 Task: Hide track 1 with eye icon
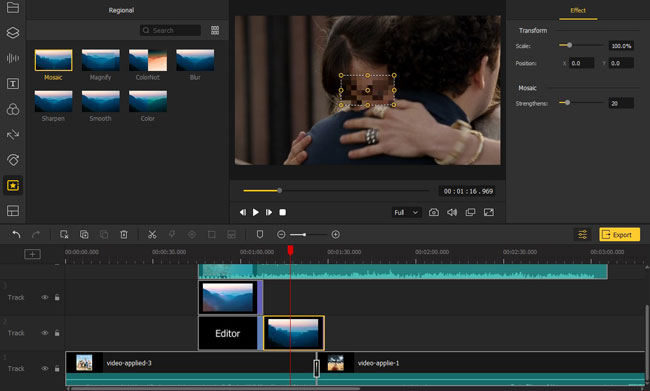44,368
